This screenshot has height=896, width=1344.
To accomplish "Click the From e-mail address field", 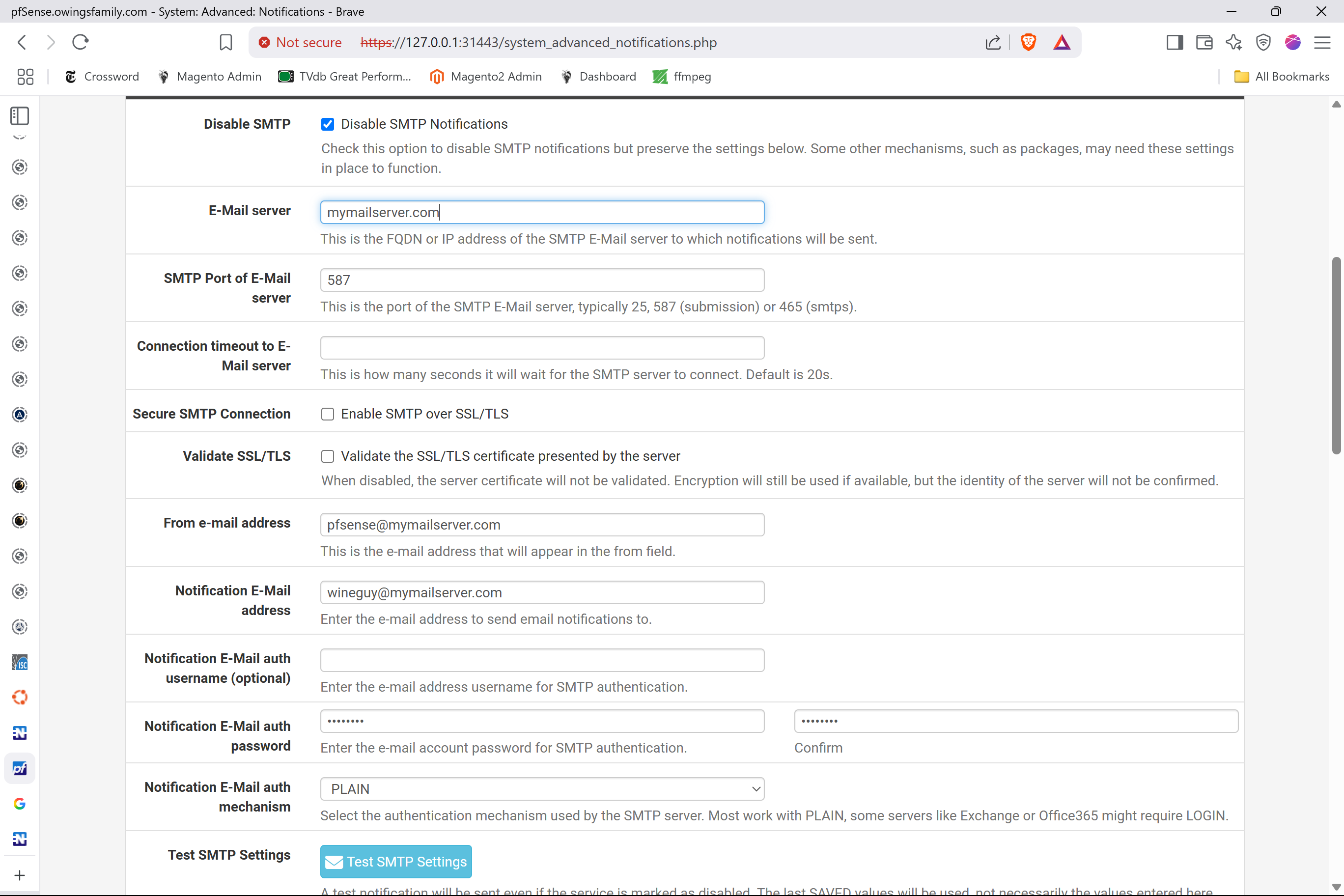I will 542,525.
